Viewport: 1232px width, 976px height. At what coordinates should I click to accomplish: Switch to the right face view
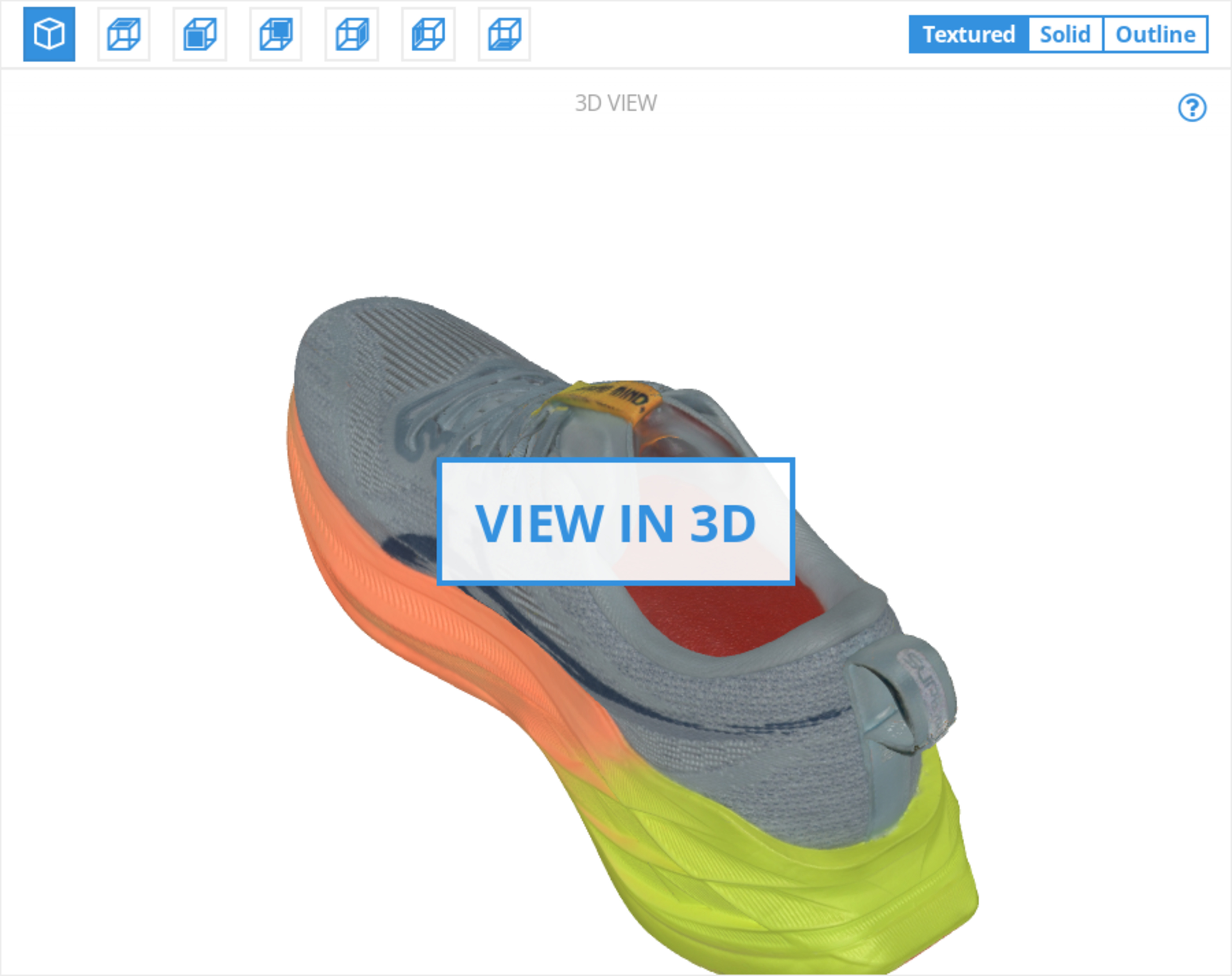point(352,34)
